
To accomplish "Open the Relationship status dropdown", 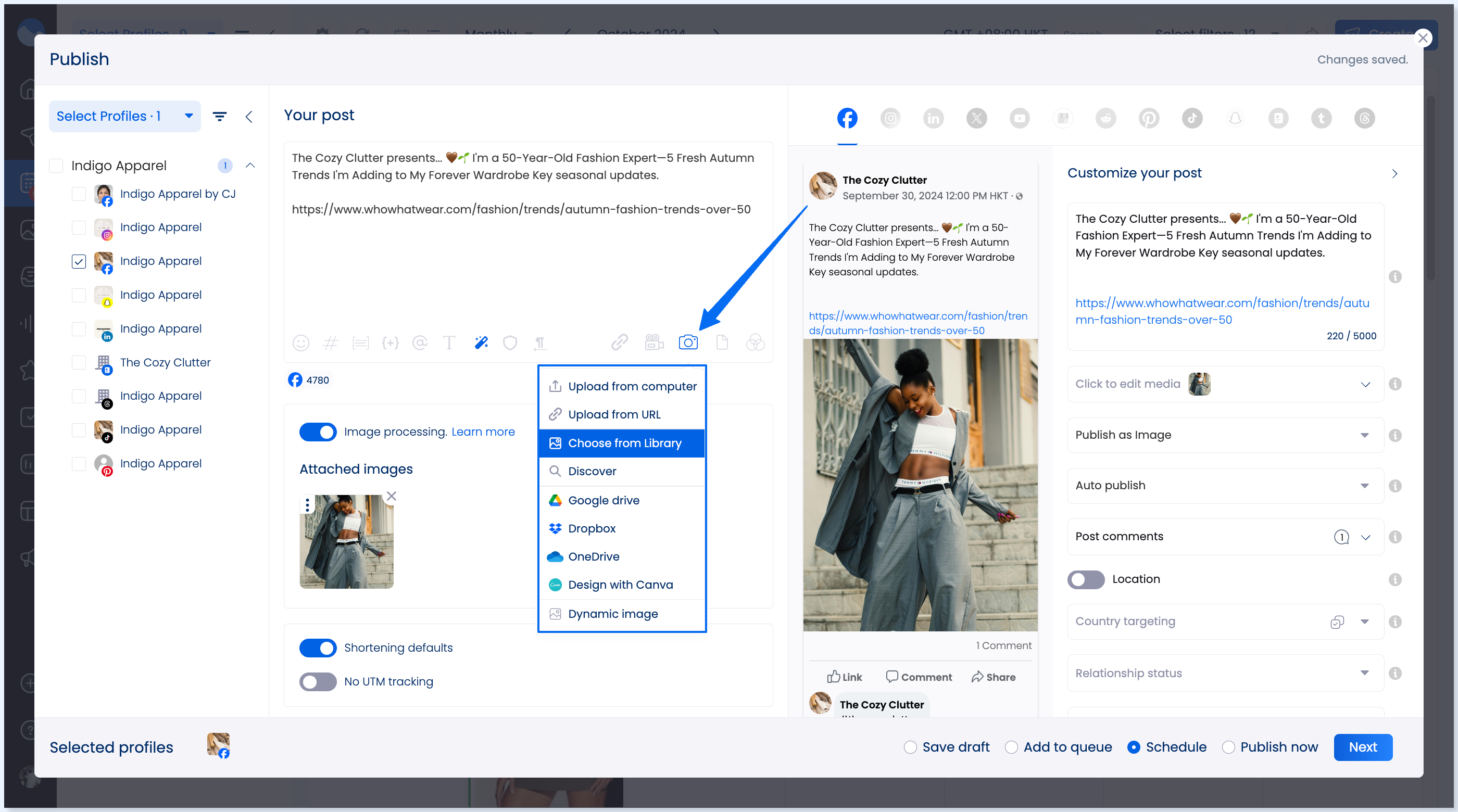I will click(1225, 674).
